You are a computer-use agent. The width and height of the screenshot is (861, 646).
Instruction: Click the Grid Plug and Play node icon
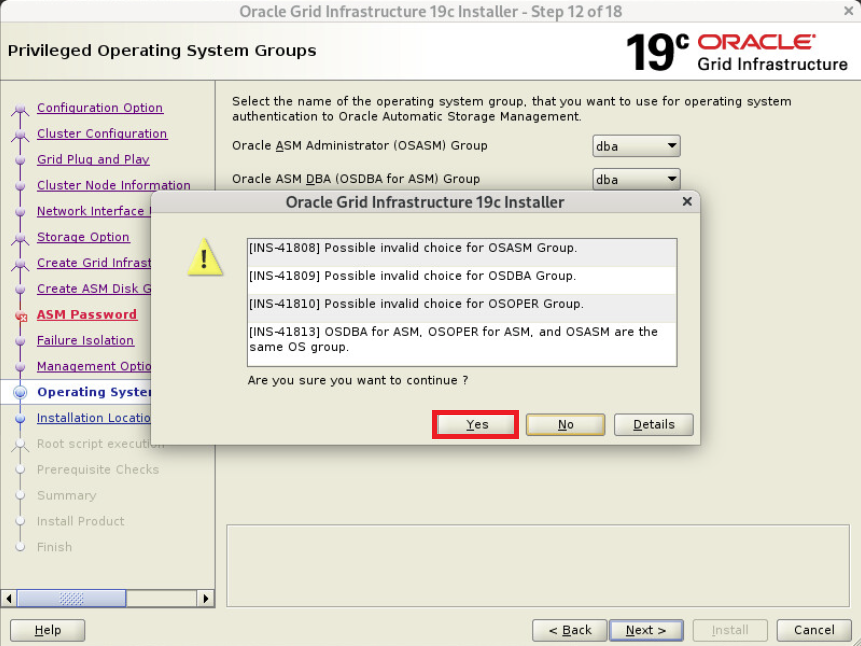coord(20,160)
